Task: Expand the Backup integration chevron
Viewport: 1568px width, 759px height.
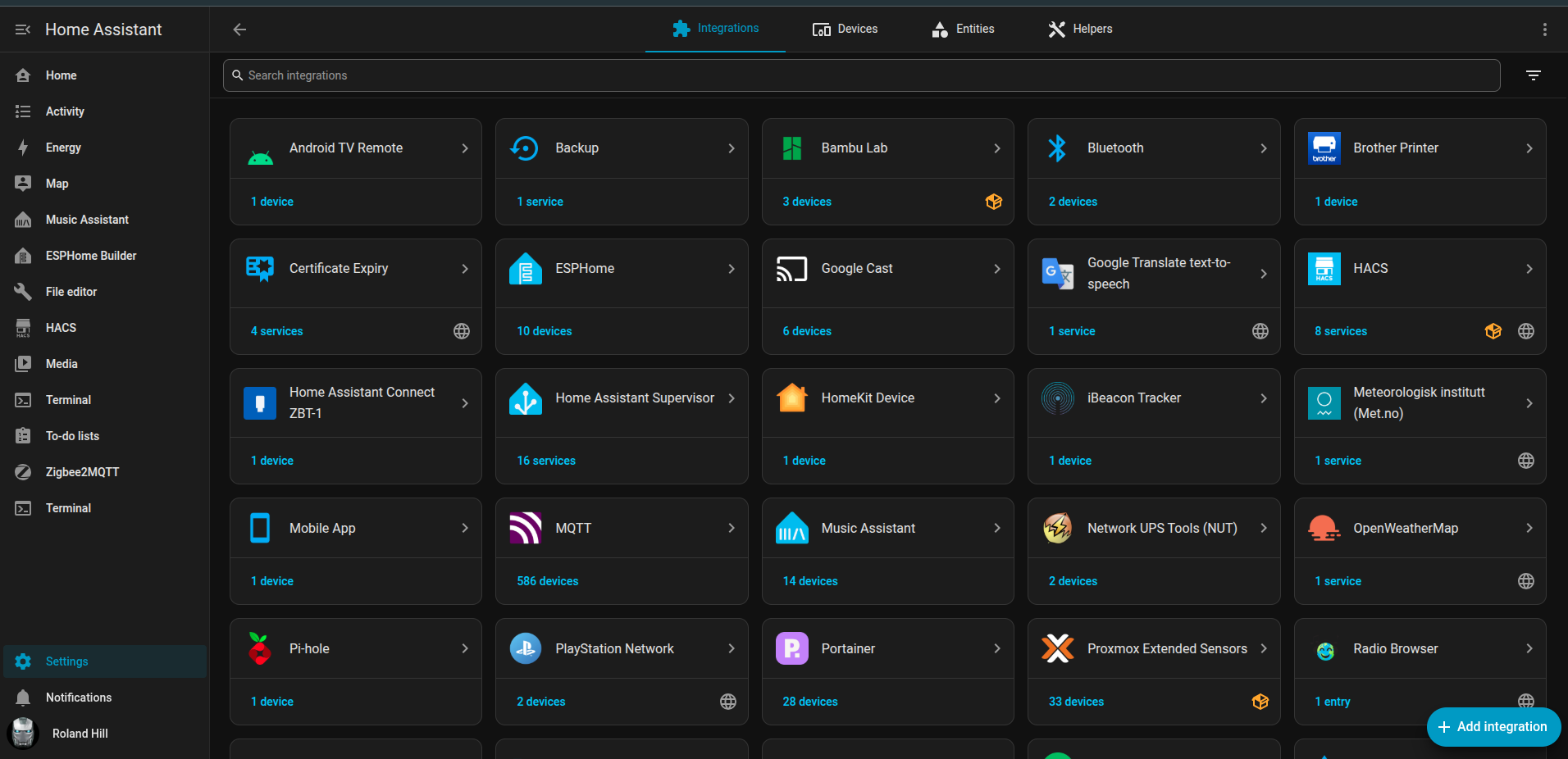Action: (732, 148)
